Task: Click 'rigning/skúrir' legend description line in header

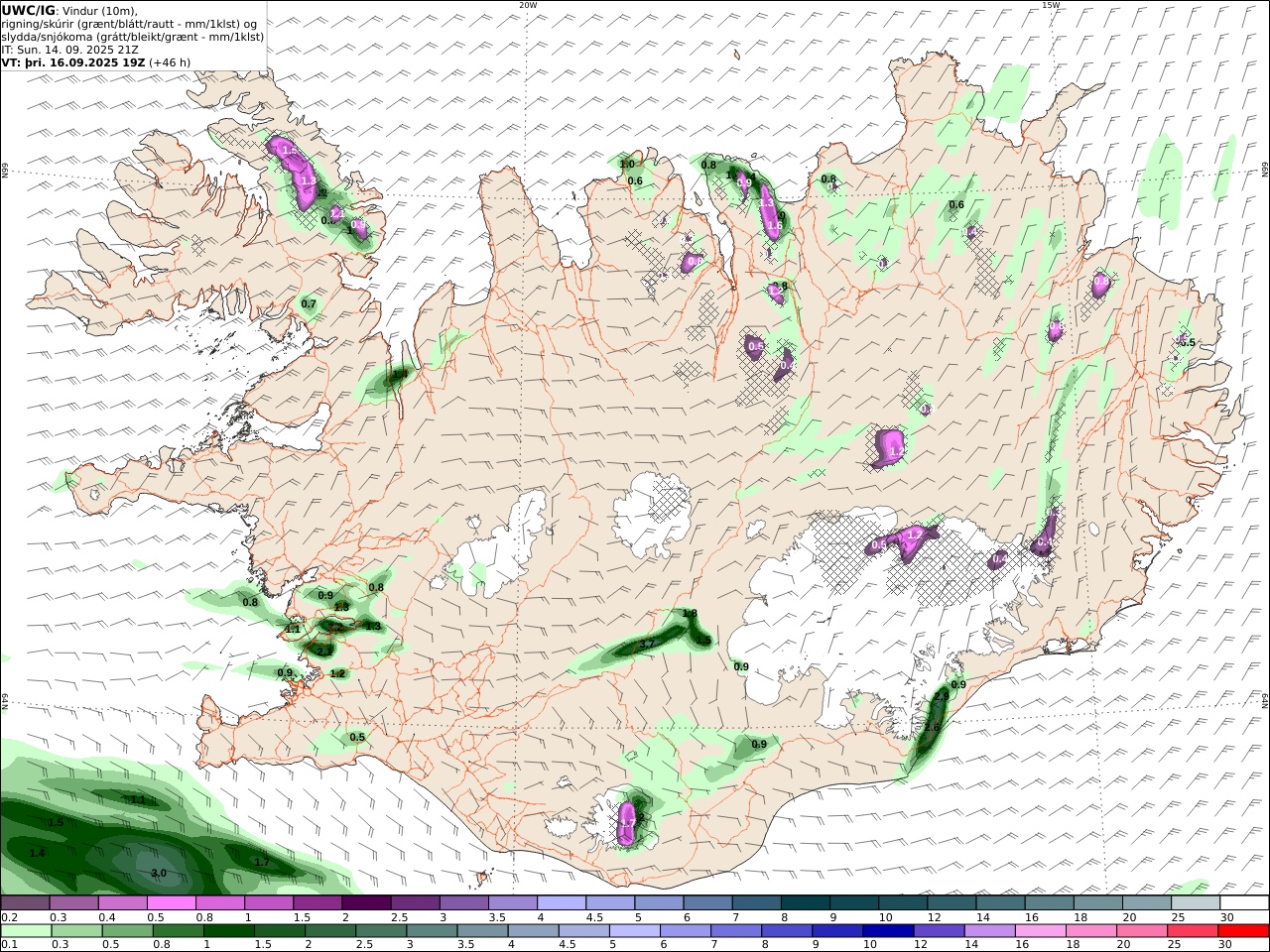Action: click(x=130, y=23)
